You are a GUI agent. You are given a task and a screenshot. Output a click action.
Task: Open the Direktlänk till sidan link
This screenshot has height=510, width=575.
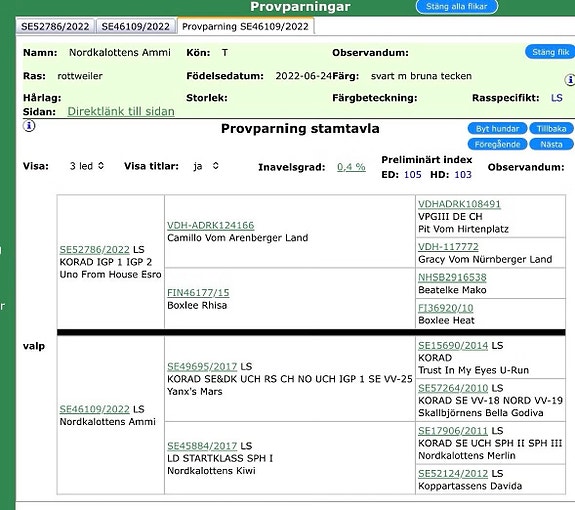pos(121,111)
